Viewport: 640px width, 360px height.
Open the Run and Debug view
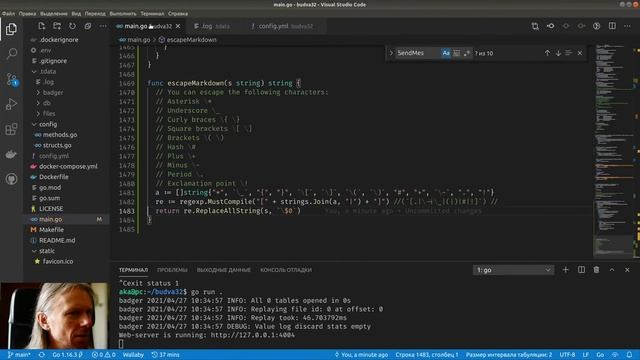coord(11,104)
